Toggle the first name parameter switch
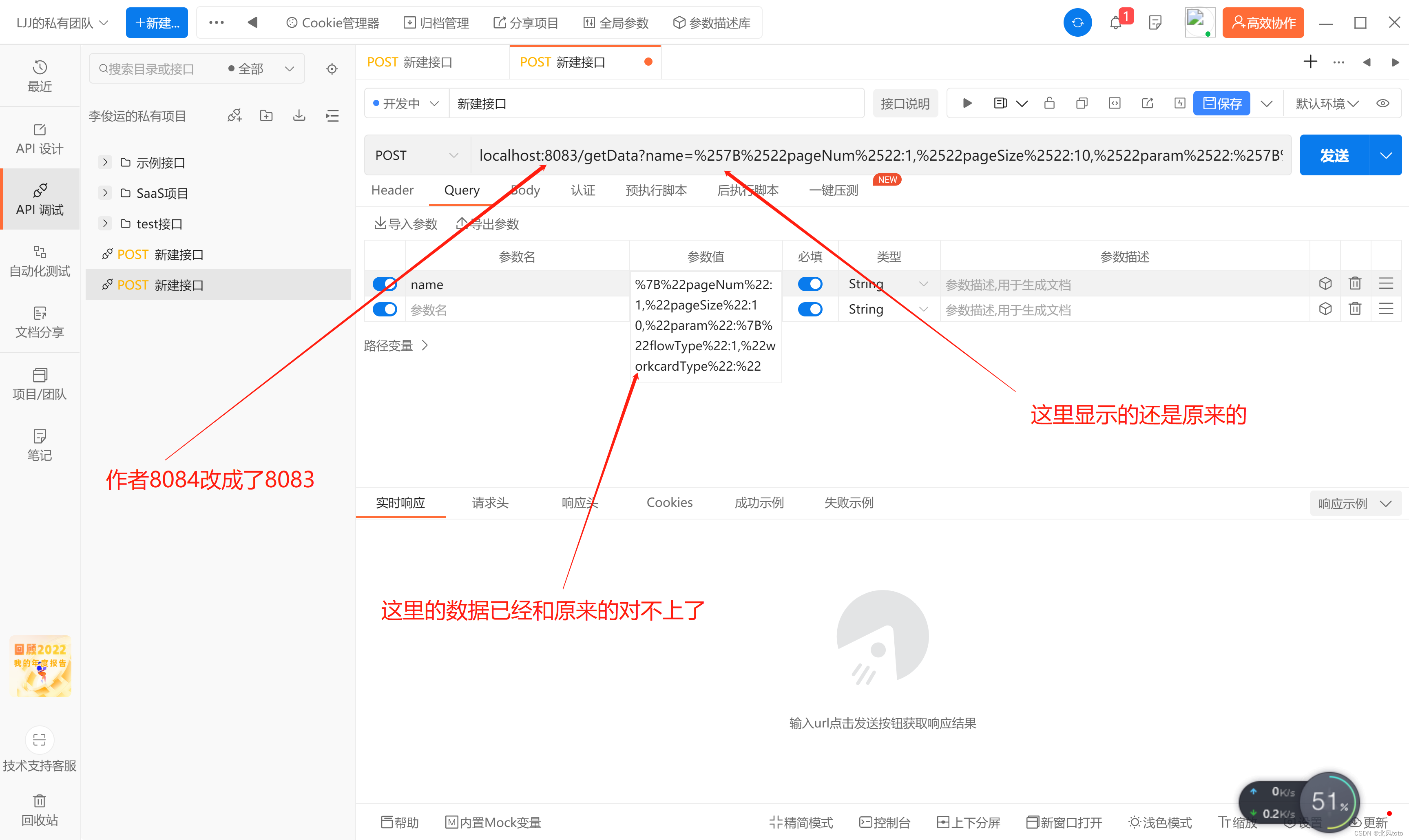 383,284
